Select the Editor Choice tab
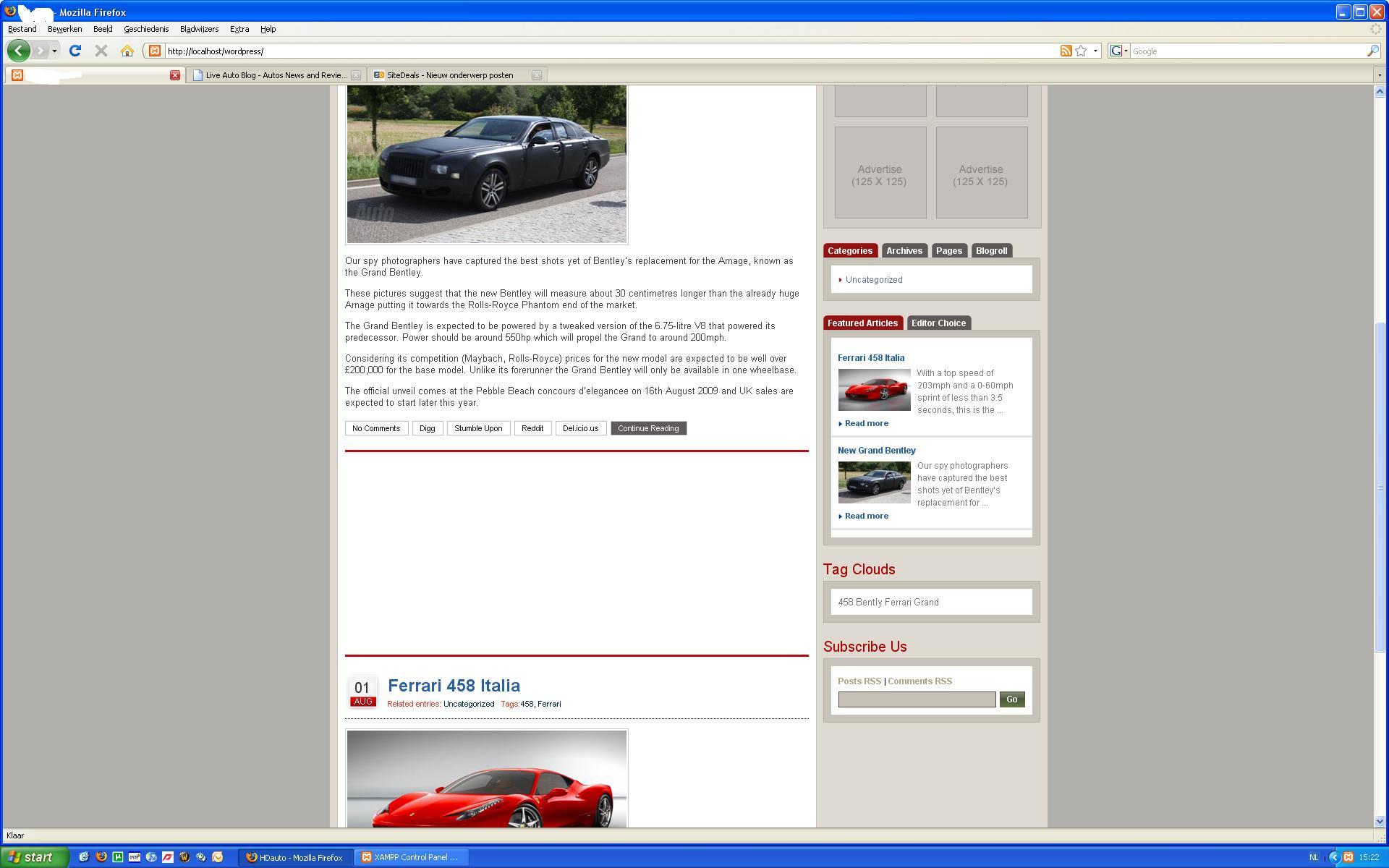This screenshot has height=868, width=1389. coord(938,323)
